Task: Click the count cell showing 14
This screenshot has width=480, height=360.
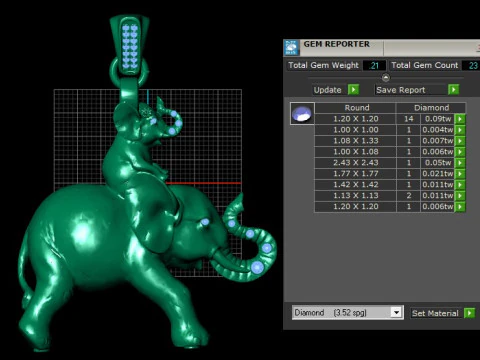Action: [409, 119]
